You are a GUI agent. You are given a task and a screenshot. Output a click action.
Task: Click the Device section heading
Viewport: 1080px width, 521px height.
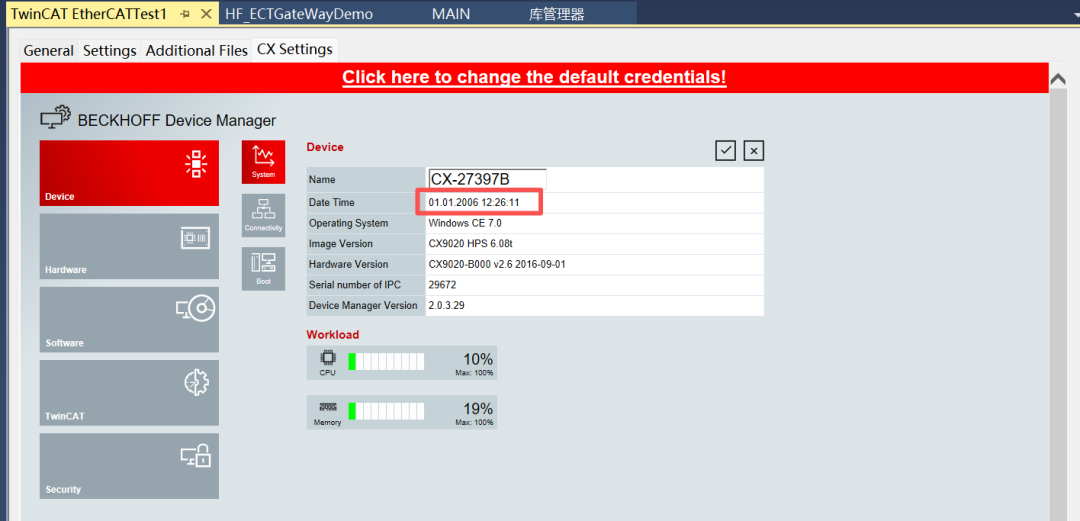click(x=325, y=147)
